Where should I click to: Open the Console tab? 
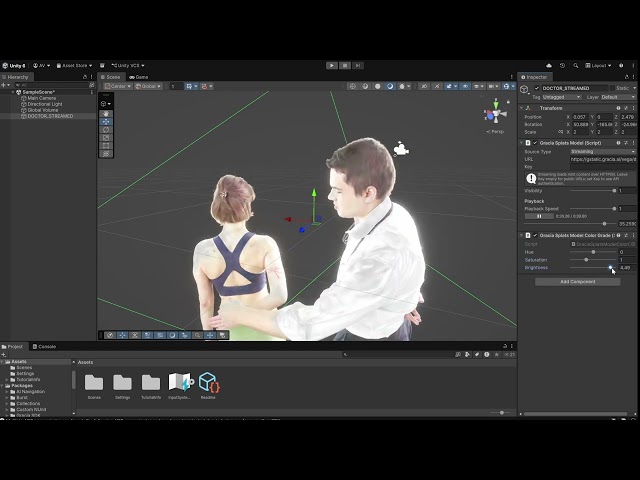pyautogui.click(x=44, y=347)
